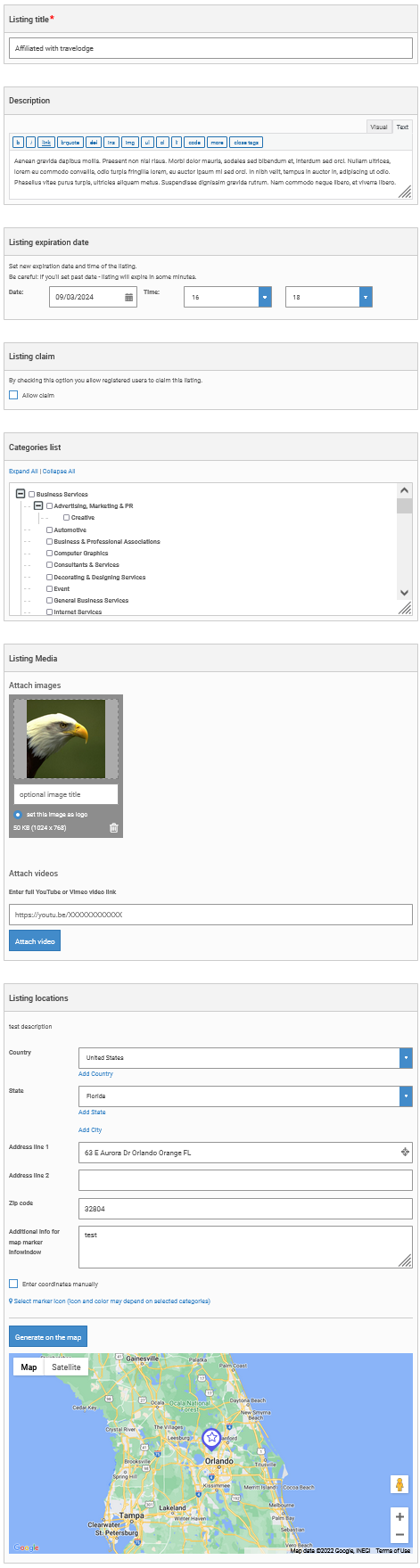Image resolution: width=420 pixels, height=1568 pixels.
Task: Check the Automotive category
Action: click(x=49, y=530)
